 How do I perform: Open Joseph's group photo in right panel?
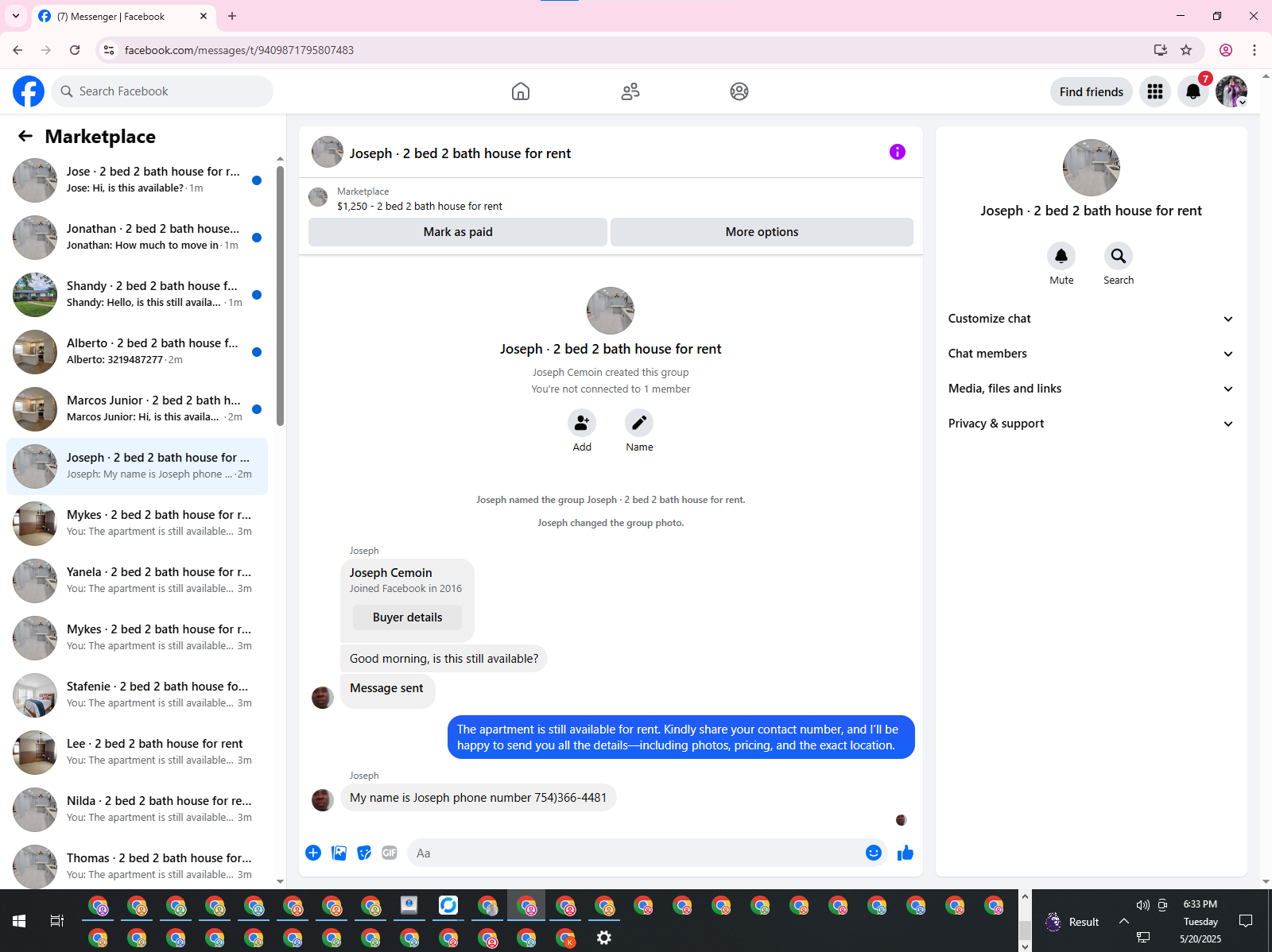click(x=1092, y=168)
